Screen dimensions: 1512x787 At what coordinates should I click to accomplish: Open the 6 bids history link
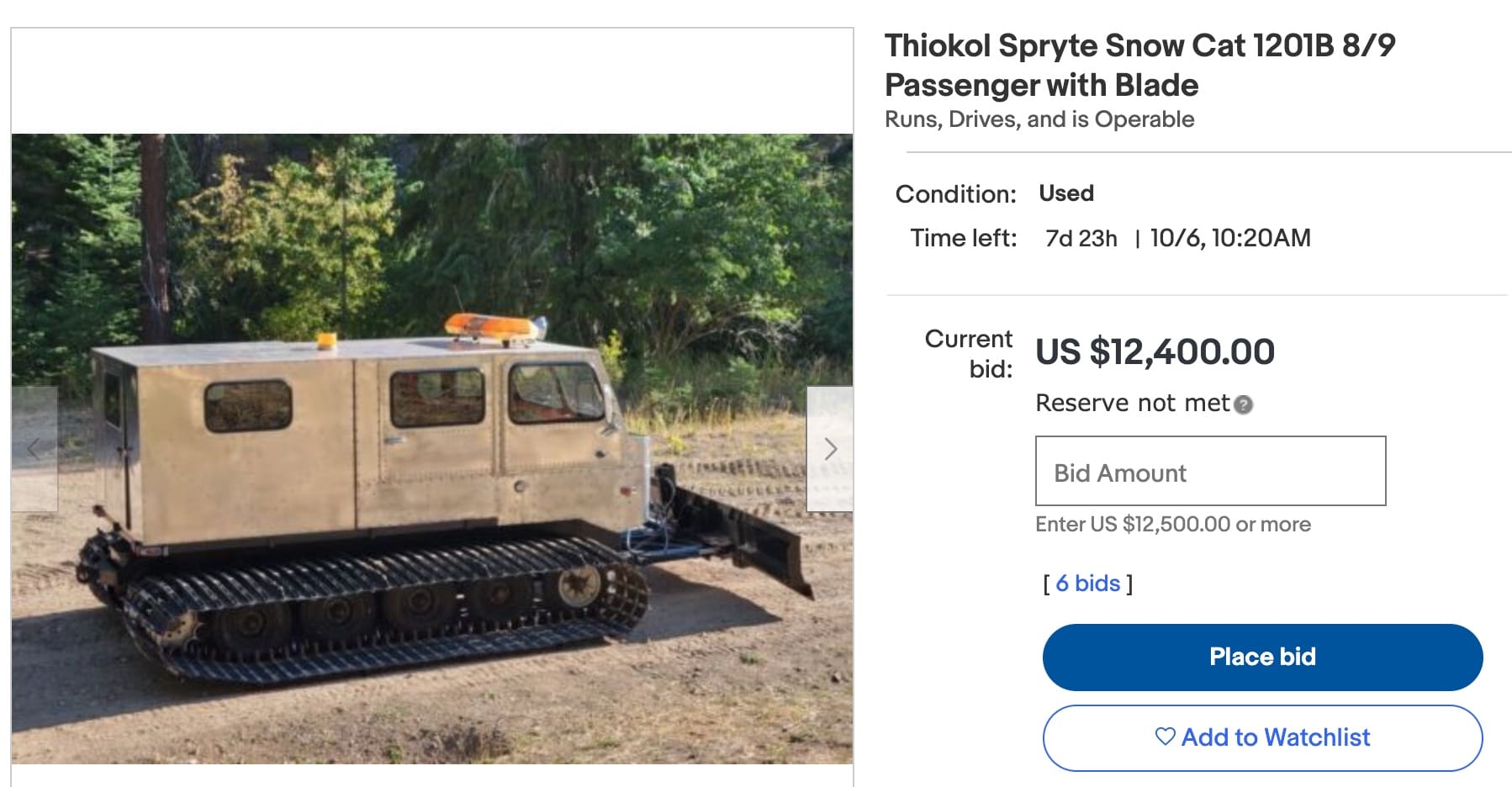pos(1087,584)
